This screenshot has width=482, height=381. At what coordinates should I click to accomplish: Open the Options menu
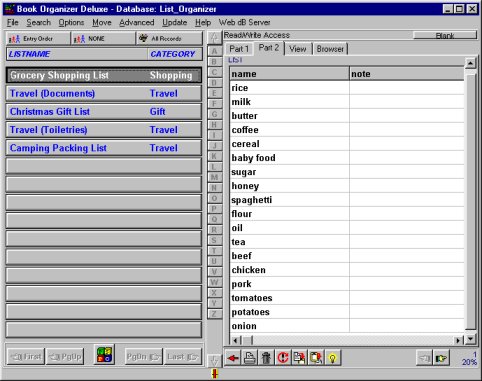tap(71, 23)
